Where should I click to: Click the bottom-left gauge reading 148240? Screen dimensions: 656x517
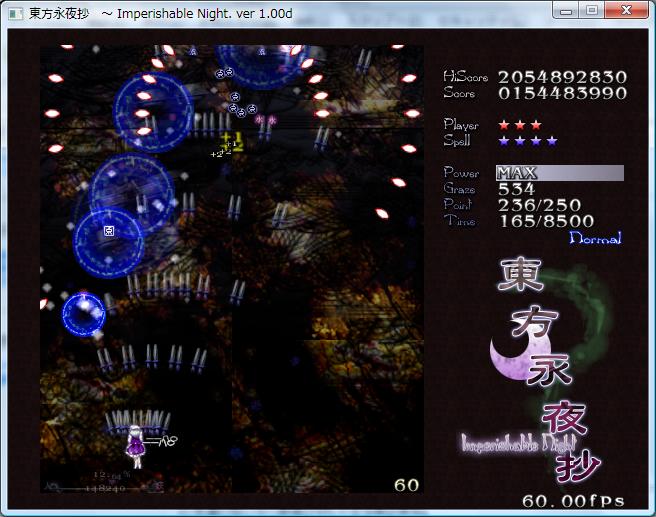105,488
